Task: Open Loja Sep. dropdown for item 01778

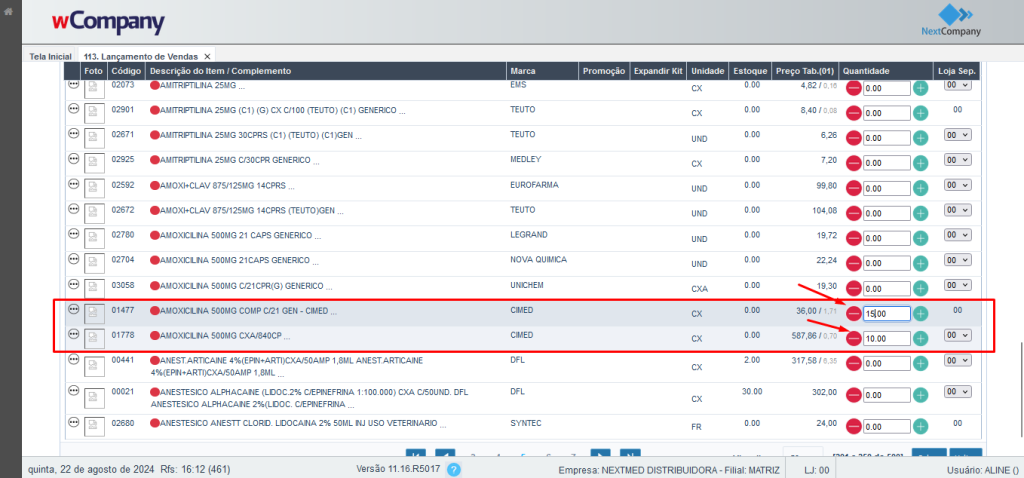Action: (958, 334)
